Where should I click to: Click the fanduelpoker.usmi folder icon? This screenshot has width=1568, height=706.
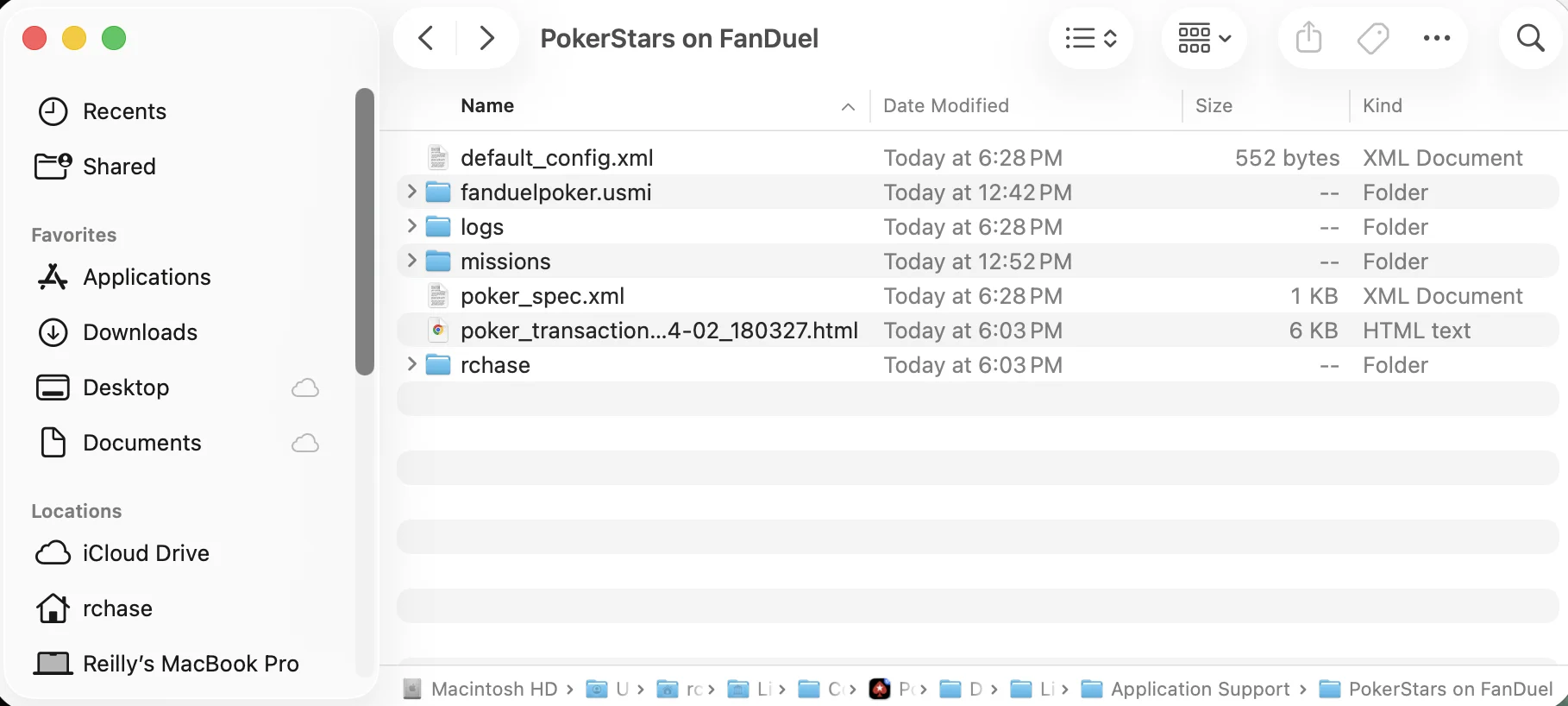pos(438,192)
